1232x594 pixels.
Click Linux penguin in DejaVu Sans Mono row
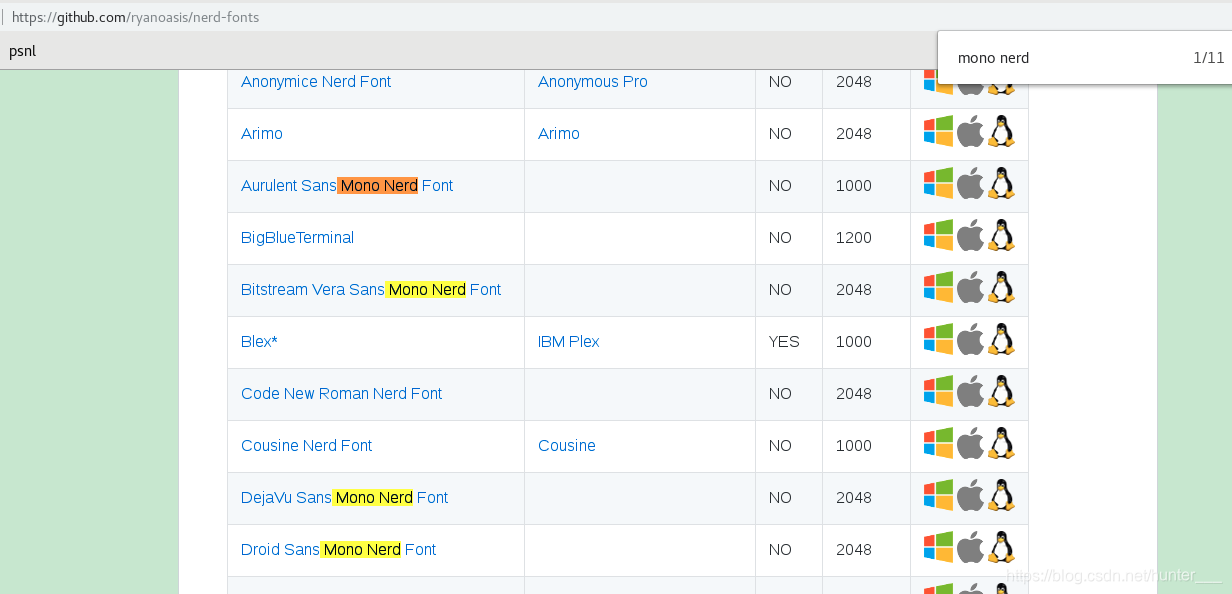[x=1001, y=495]
